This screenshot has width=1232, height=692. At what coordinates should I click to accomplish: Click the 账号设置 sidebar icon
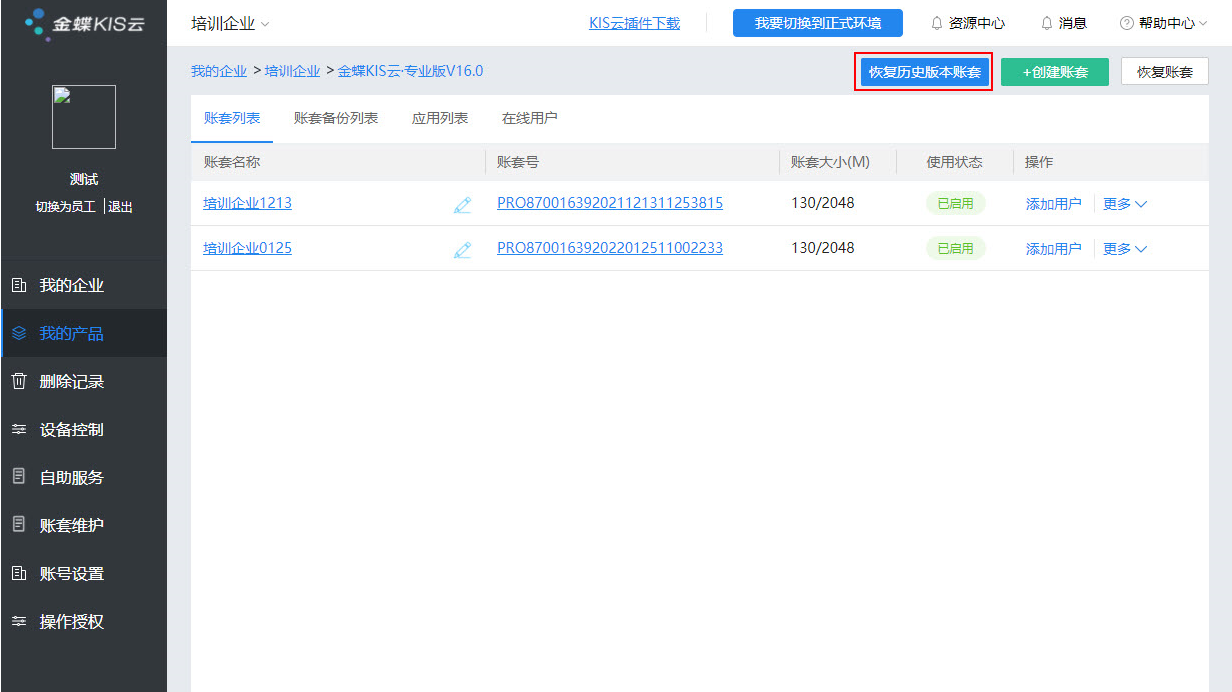pos(18,574)
